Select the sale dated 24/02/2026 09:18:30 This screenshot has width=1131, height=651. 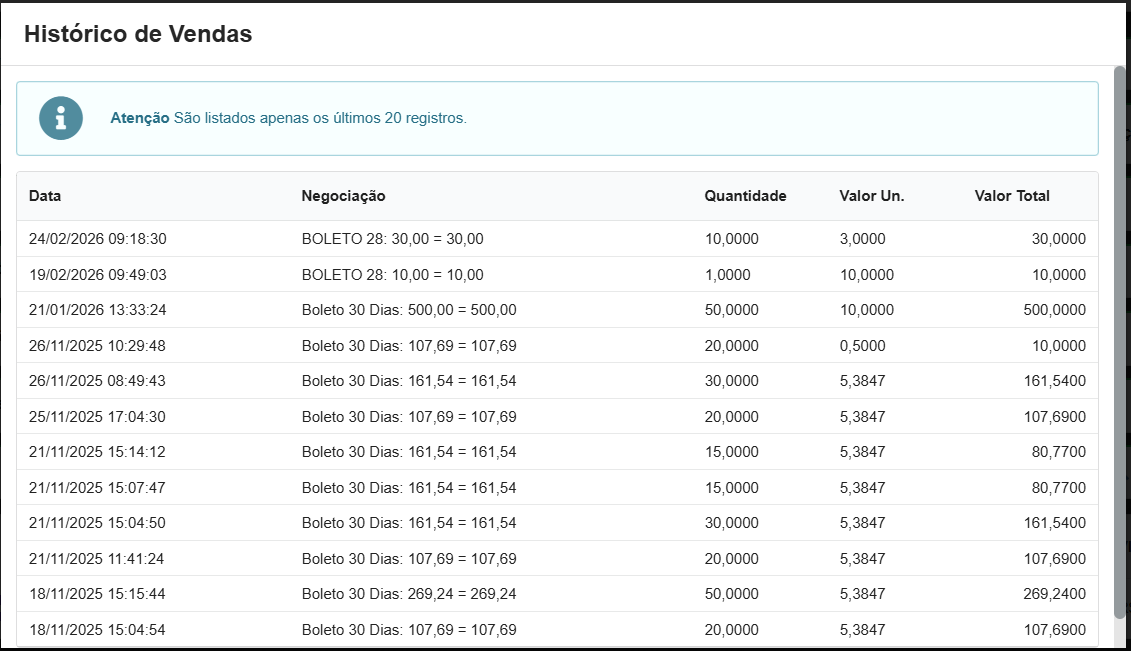pos(98,239)
